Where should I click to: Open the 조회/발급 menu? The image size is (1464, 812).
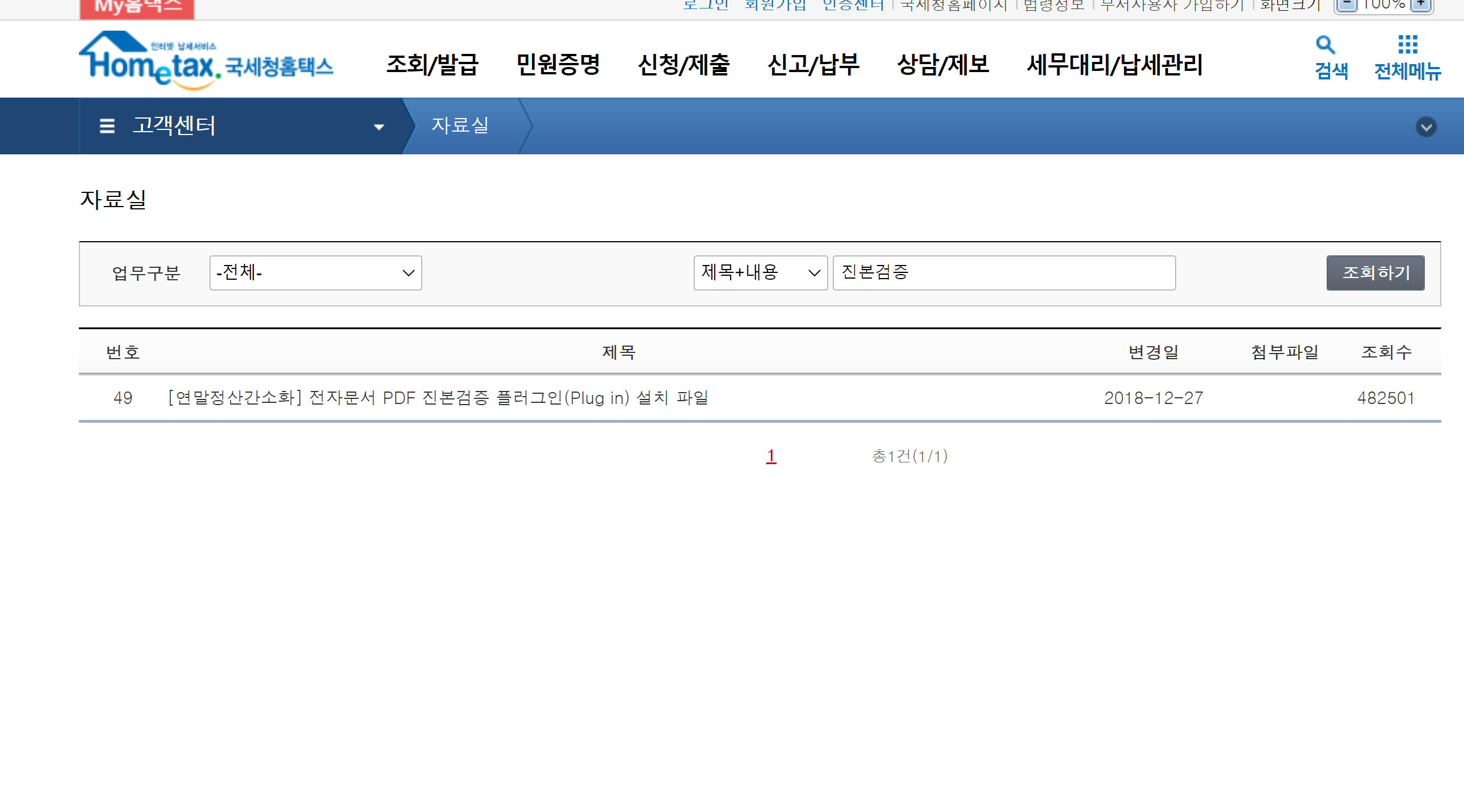pyautogui.click(x=432, y=64)
